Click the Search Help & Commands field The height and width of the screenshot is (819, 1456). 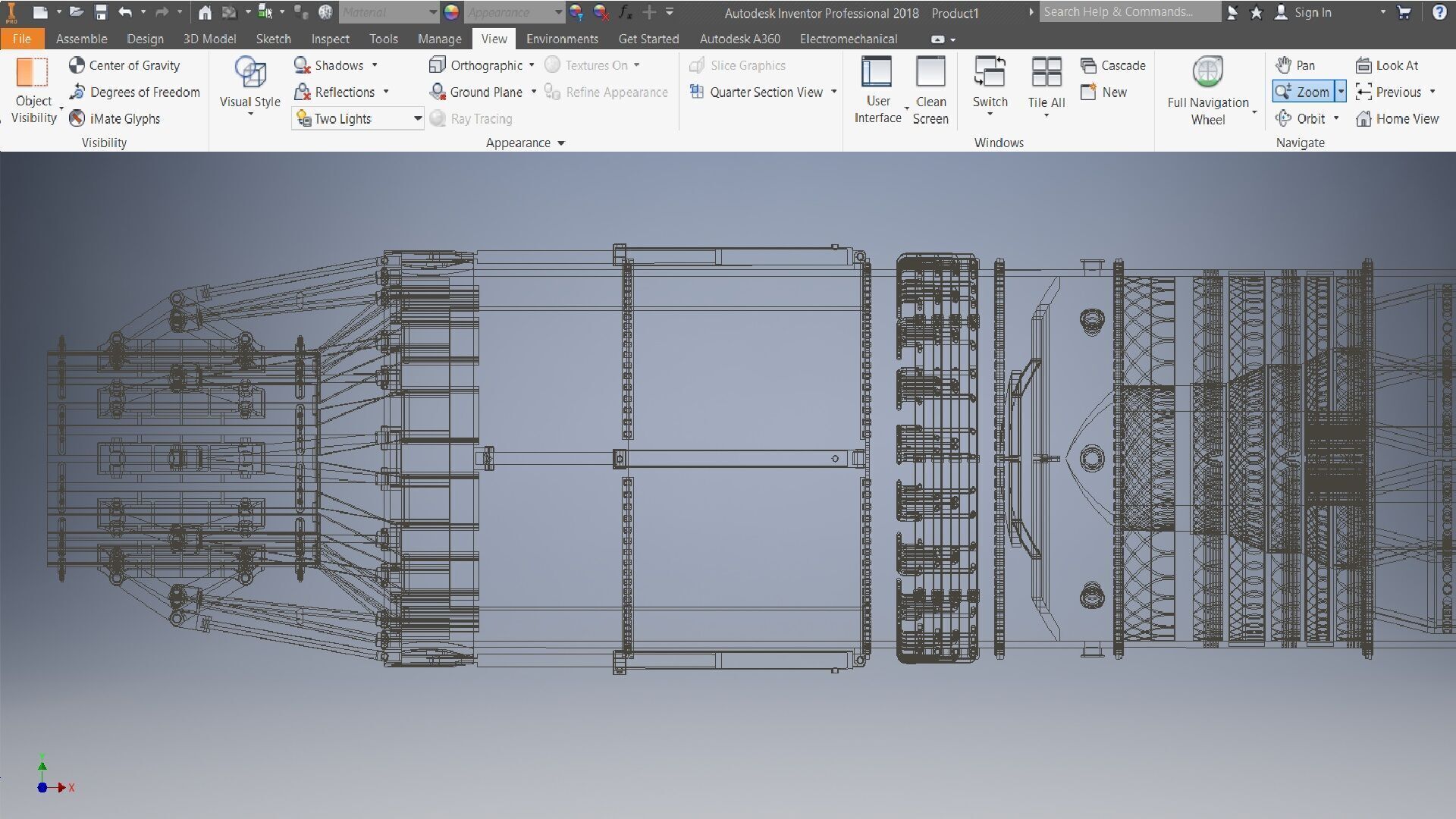click(1128, 12)
